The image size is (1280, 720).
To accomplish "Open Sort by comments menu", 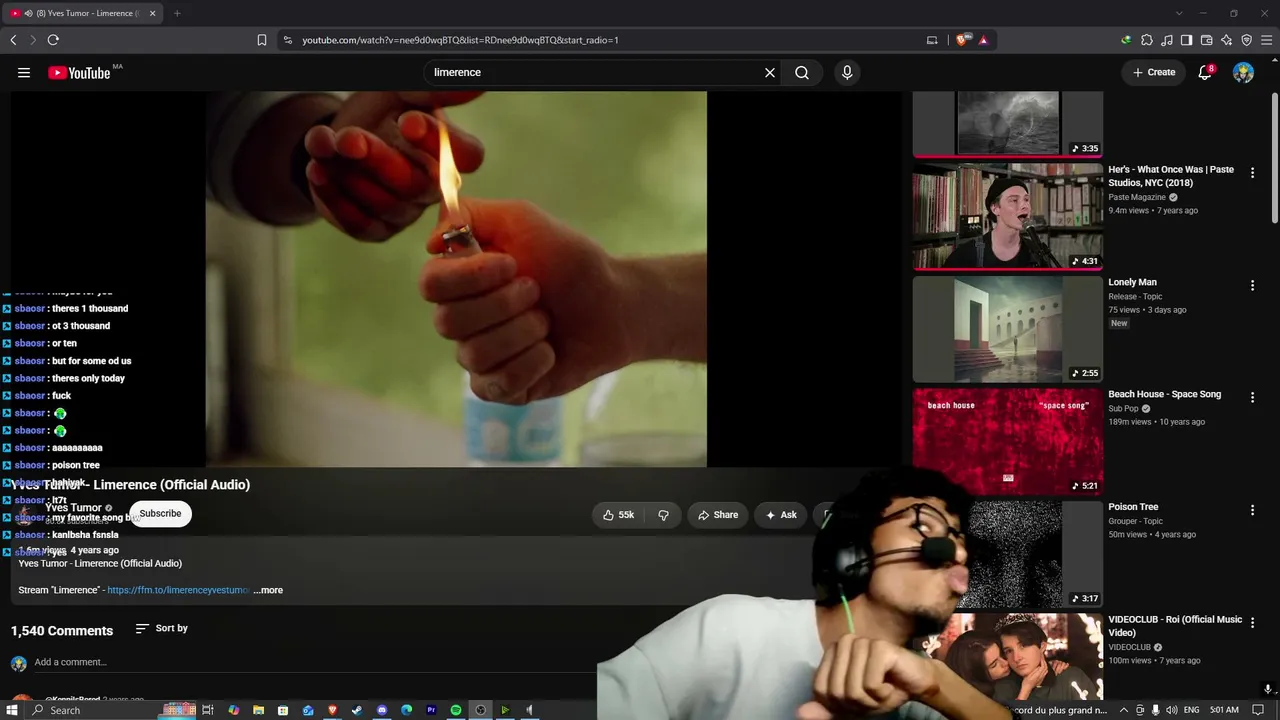I will click(x=162, y=628).
